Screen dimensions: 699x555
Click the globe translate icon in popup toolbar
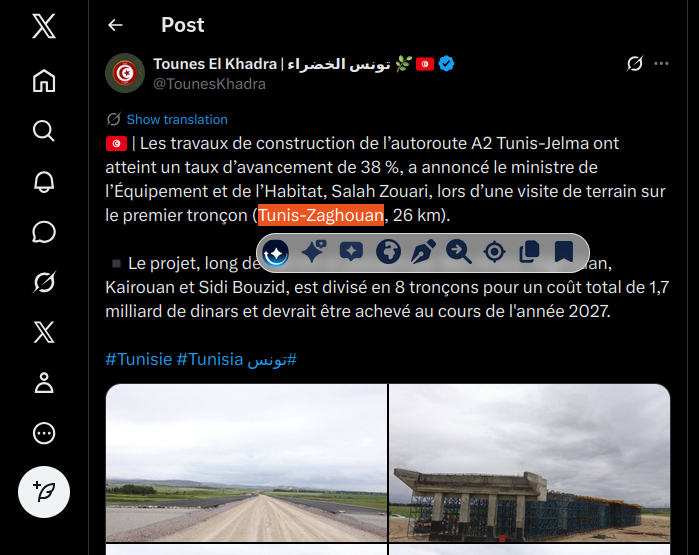[x=388, y=252]
